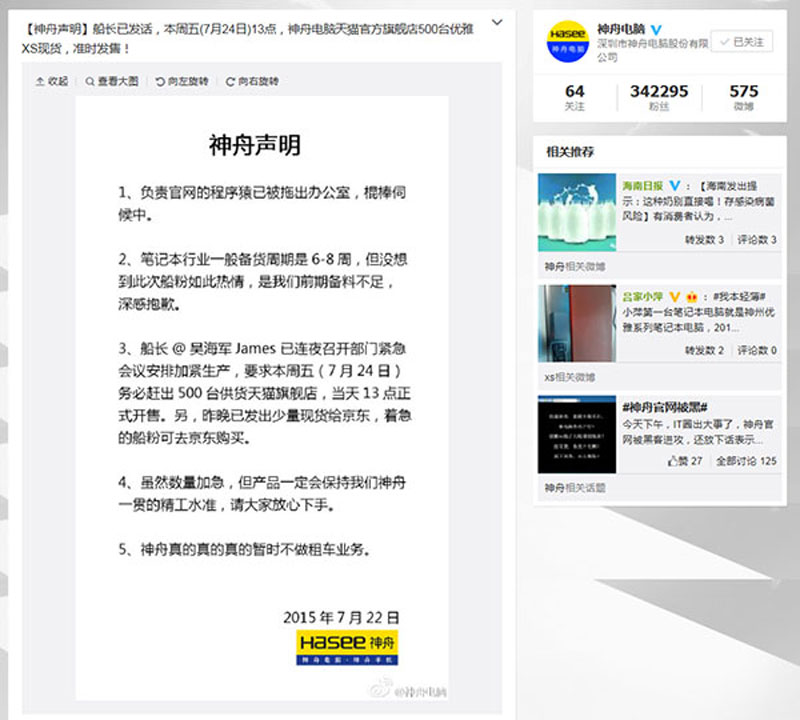Click the company name 深圳市神舟电脑股份有限公司
Image resolution: width=800 pixels, height=720 pixels.
point(653,50)
